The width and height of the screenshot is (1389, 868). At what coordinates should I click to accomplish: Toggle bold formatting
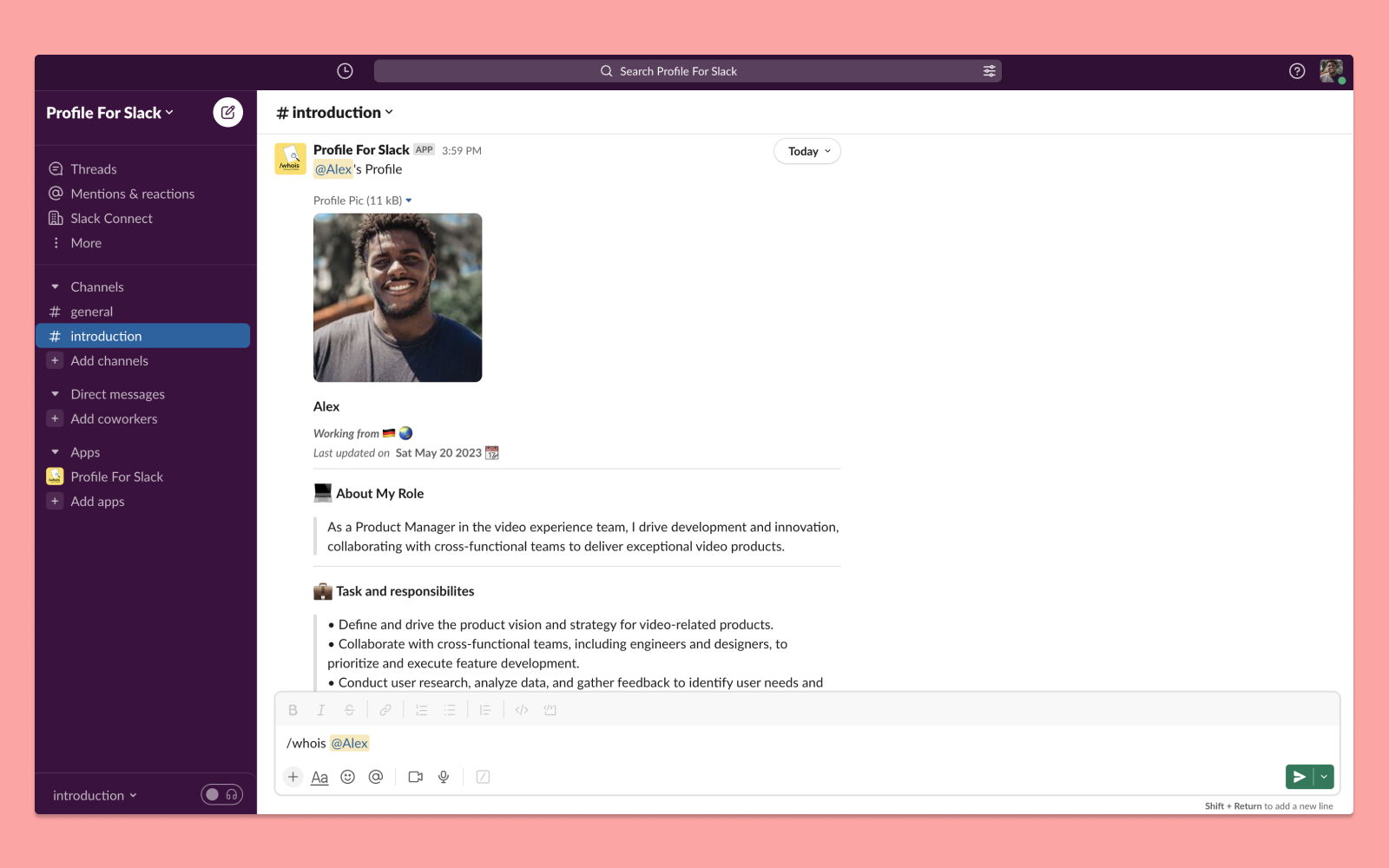coord(293,710)
